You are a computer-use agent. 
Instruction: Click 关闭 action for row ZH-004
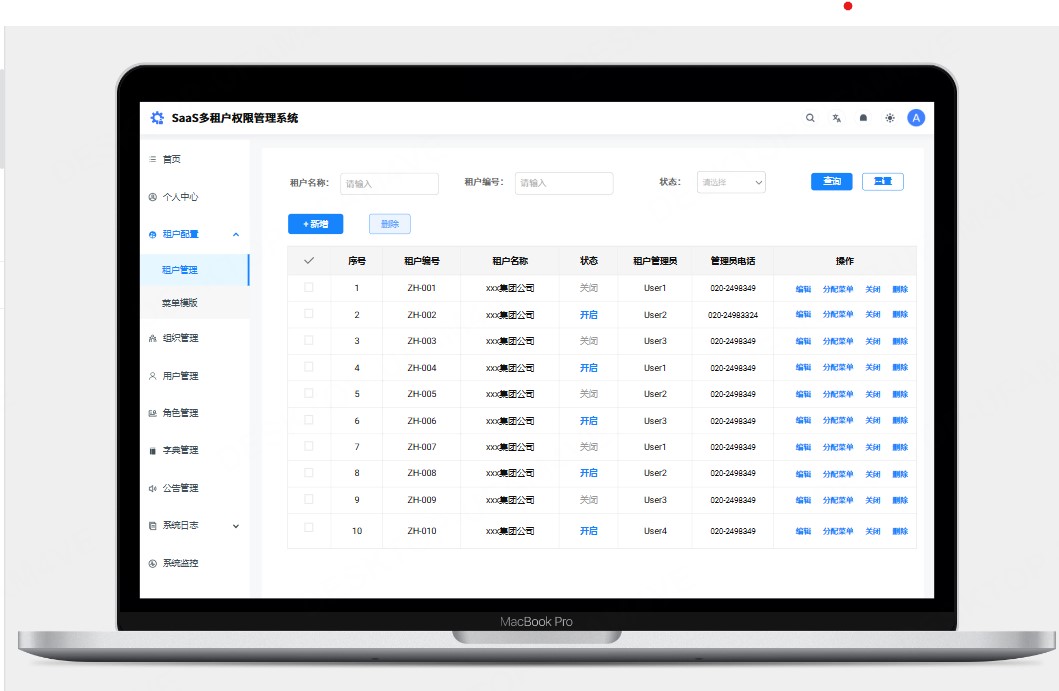click(x=873, y=367)
